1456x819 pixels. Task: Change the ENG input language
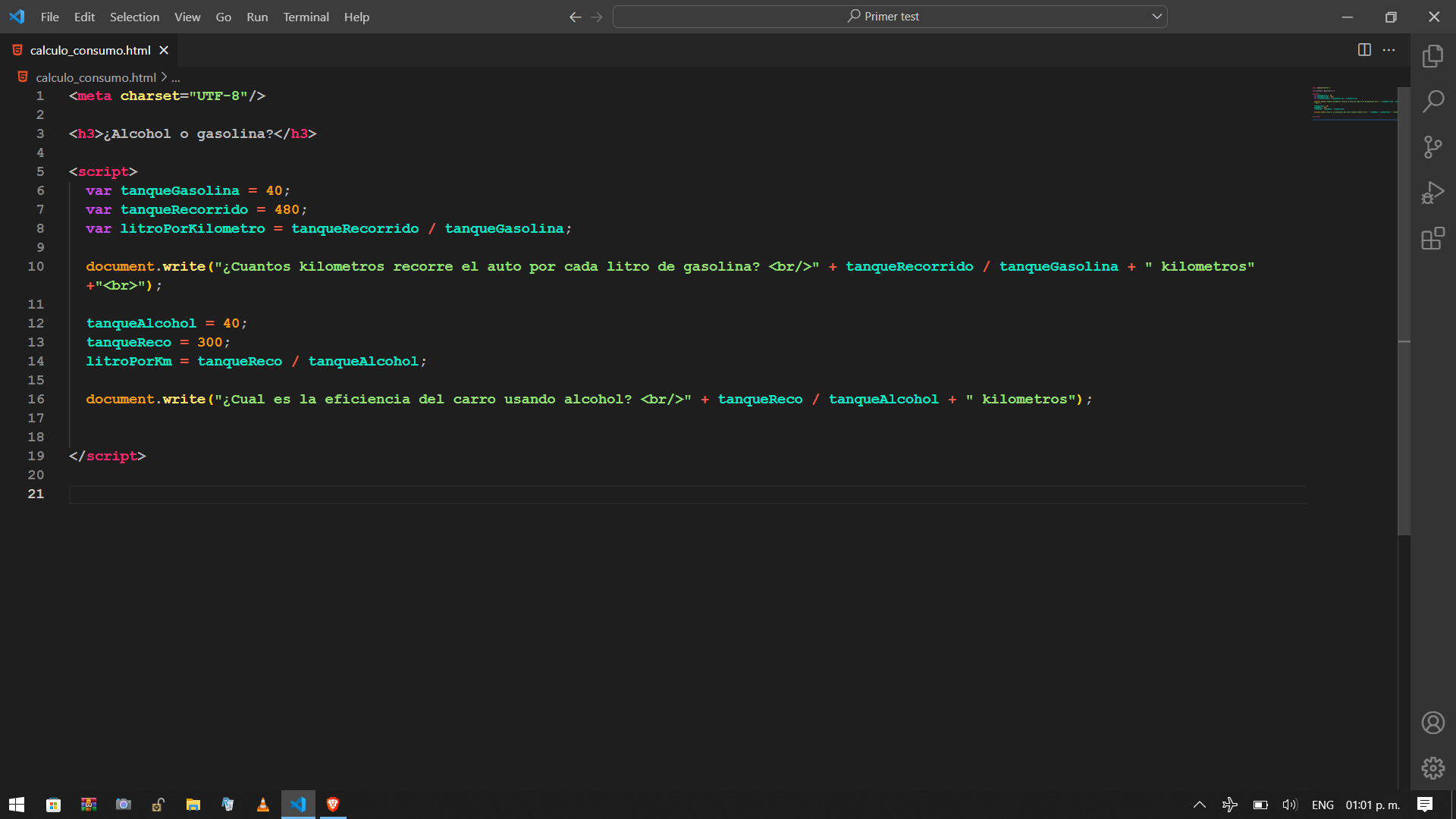[1323, 805]
